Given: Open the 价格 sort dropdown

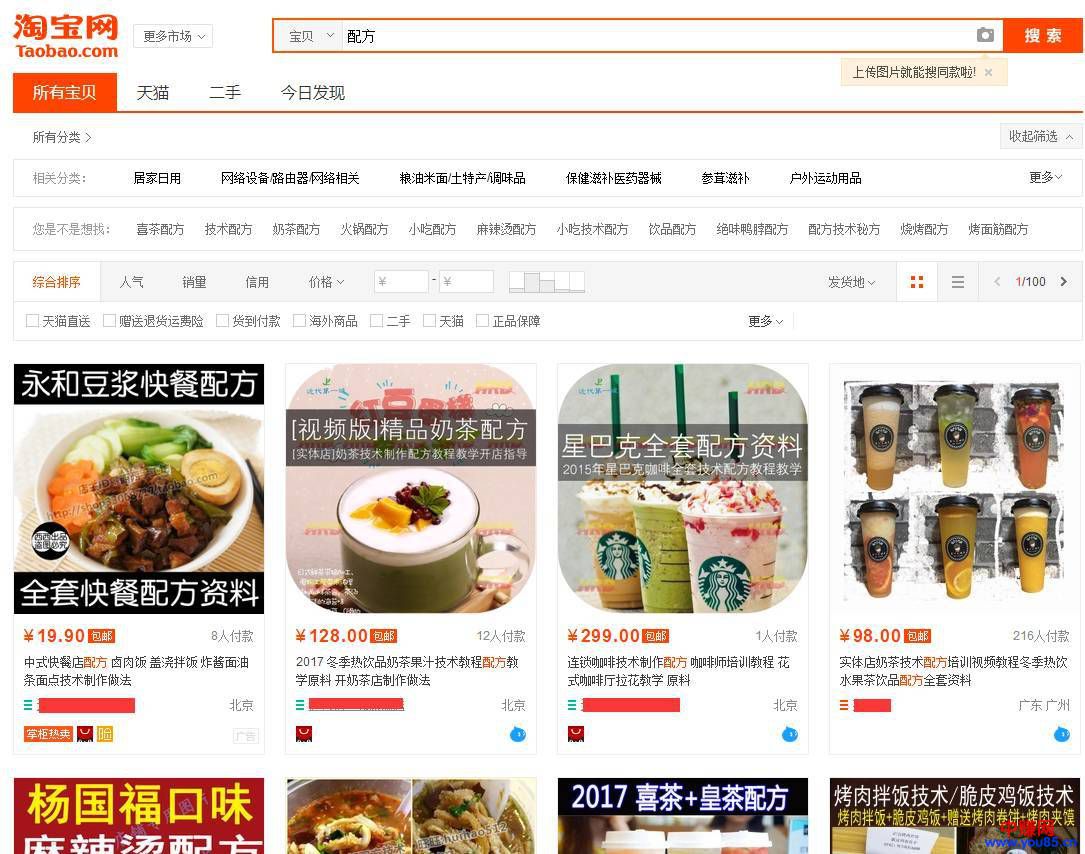Looking at the screenshot, I should click(x=326, y=282).
